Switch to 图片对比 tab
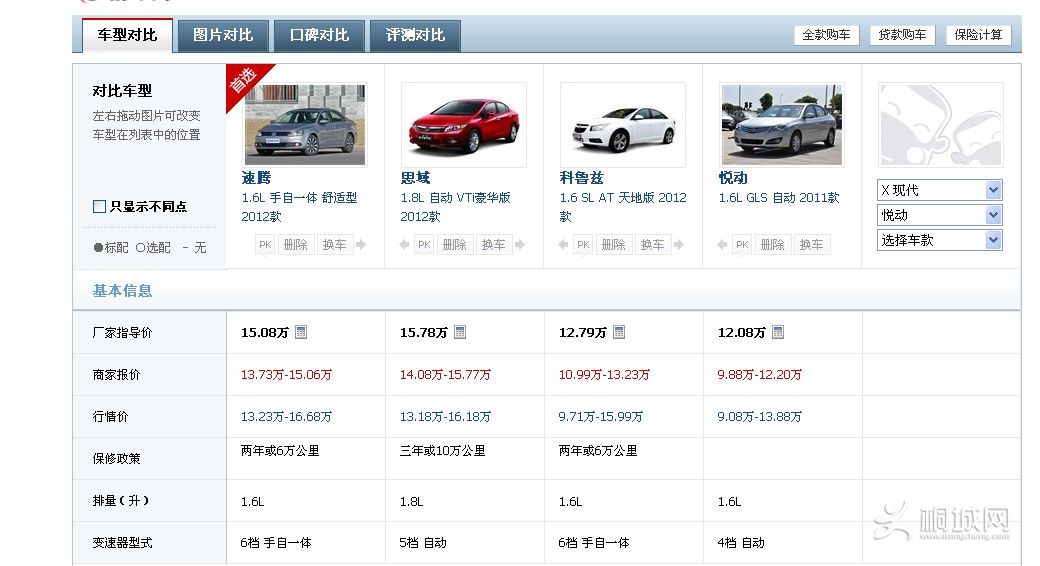The height and width of the screenshot is (566, 1040). [x=223, y=35]
